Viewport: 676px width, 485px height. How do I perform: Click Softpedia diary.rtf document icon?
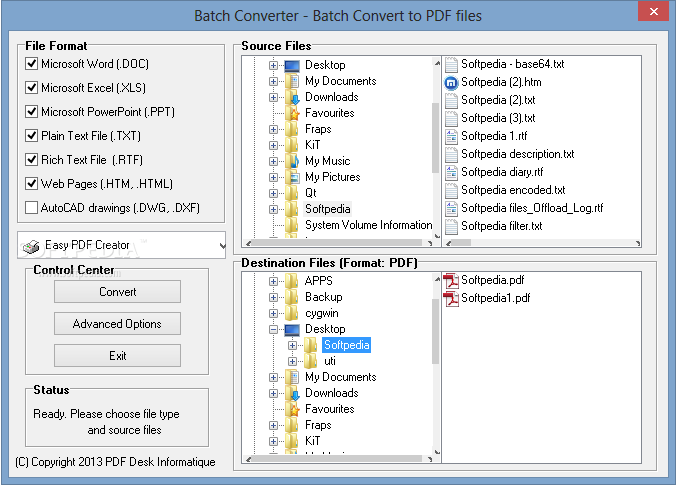point(451,172)
